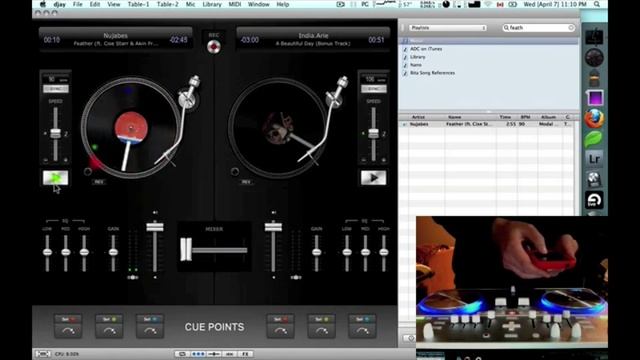Click deck 2 EQ HIGH slider knob
This screenshot has height=360, width=640.
[x=384, y=252]
